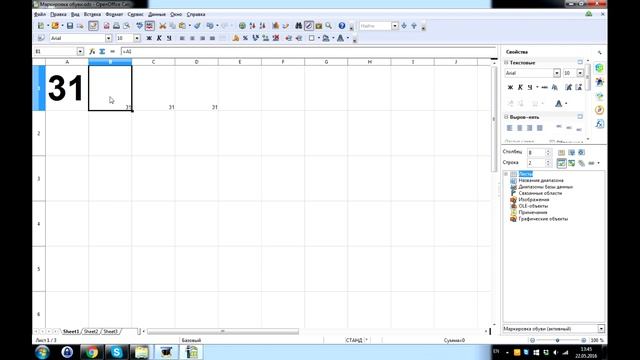This screenshot has width=640, height=360.
Task: Click the find previous up arrow icon
Action: (x=414, y=26)
